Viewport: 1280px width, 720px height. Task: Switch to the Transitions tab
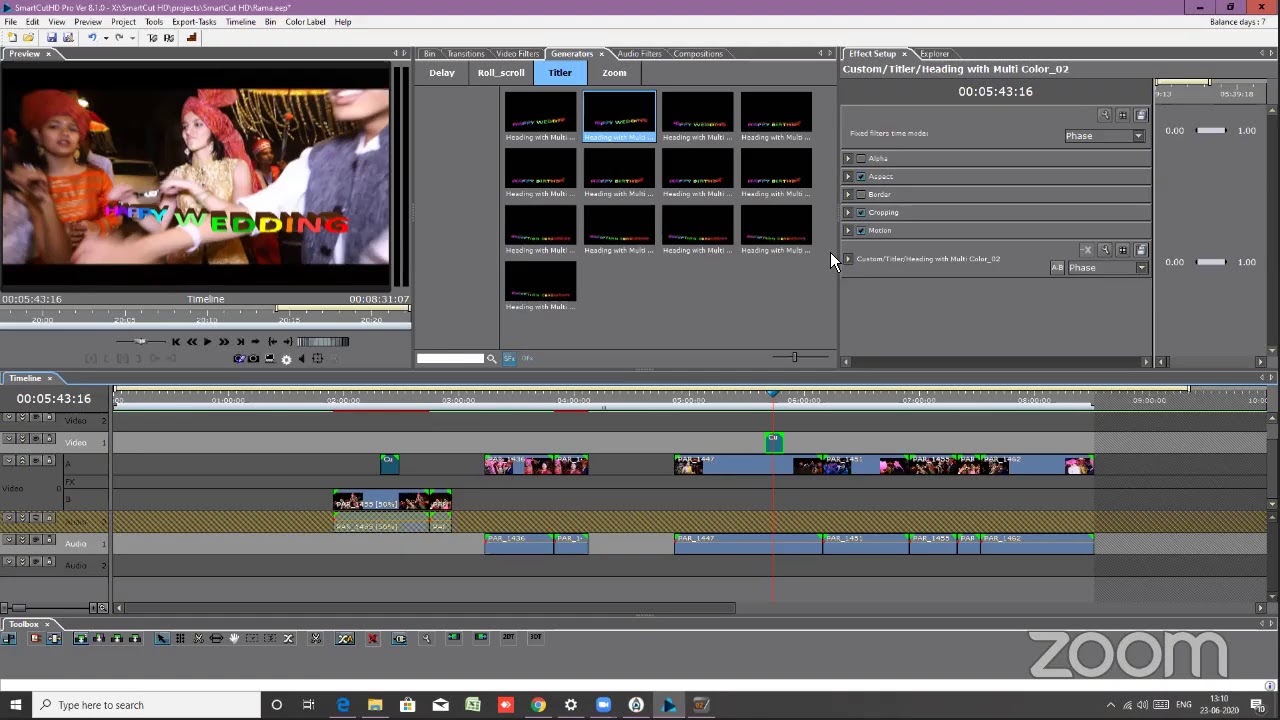pos(465,54)
